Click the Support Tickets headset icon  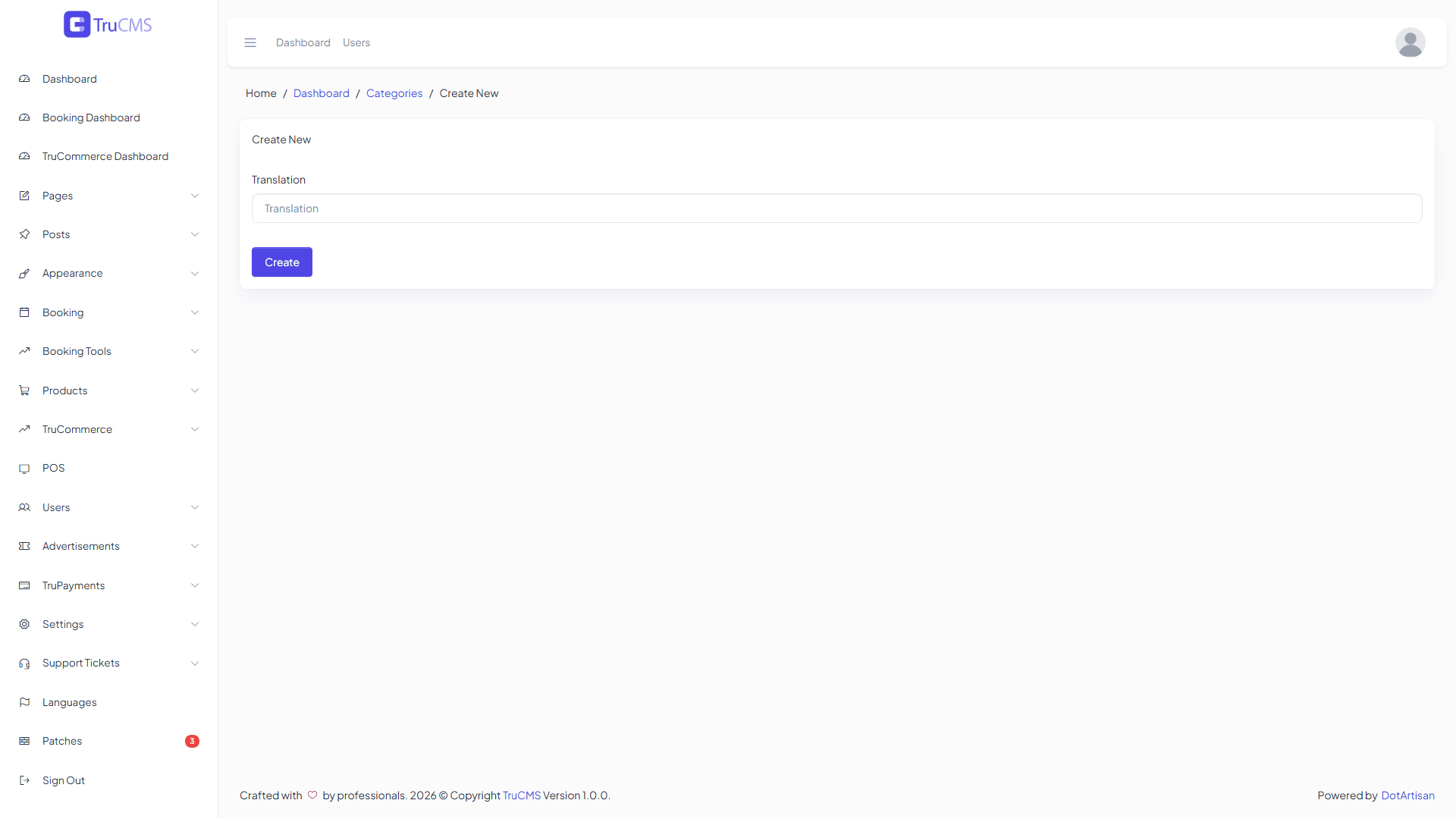(24, 663)
